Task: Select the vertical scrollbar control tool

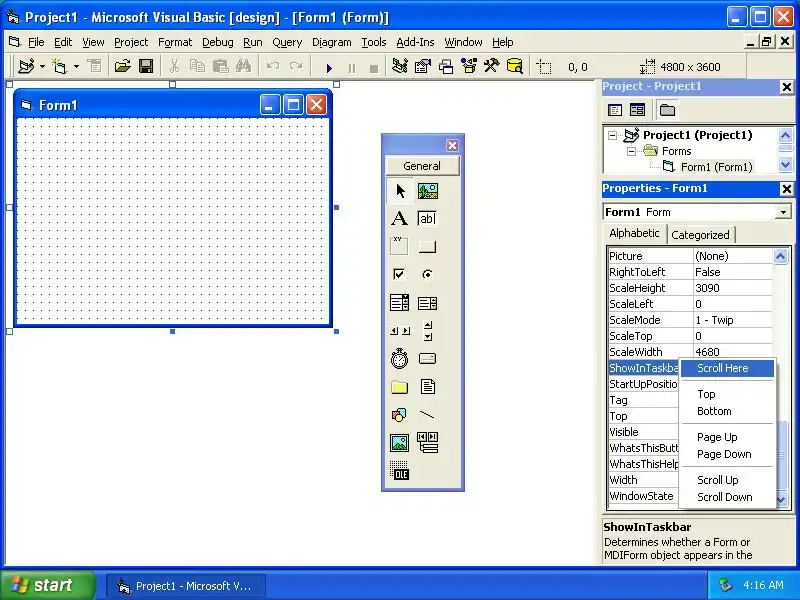Action: click(428, 331)
